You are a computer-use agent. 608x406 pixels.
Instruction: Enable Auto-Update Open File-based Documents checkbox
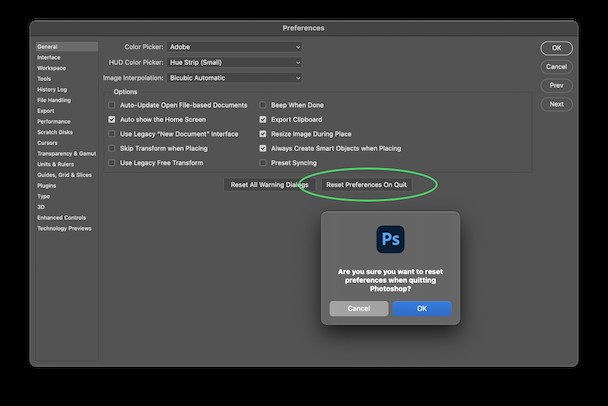click(x=112, y=105)
